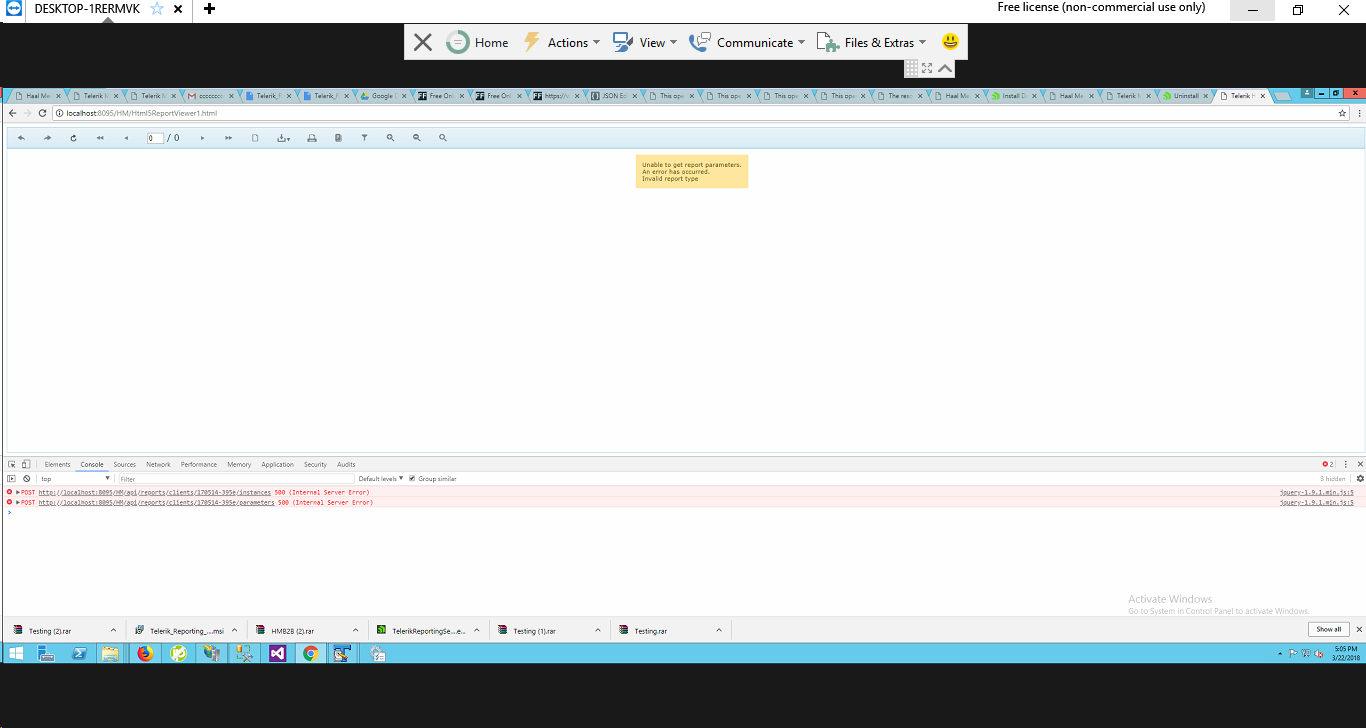Bookmark this page with the star

tap(1343, 113)
